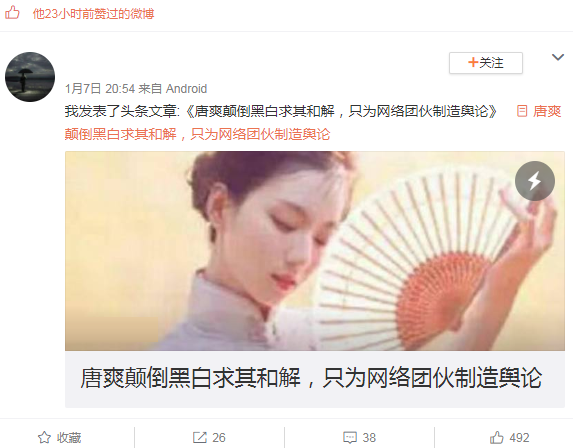The height and width of the screenshot is (448, 573).
Task: Click the repost share icon
Action: [x=200, y=437]
